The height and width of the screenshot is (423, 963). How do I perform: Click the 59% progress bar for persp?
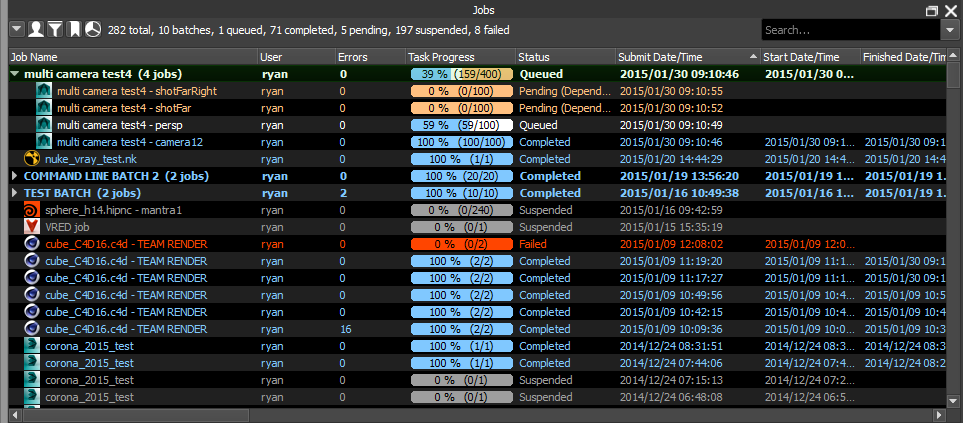tap(461, 125)
